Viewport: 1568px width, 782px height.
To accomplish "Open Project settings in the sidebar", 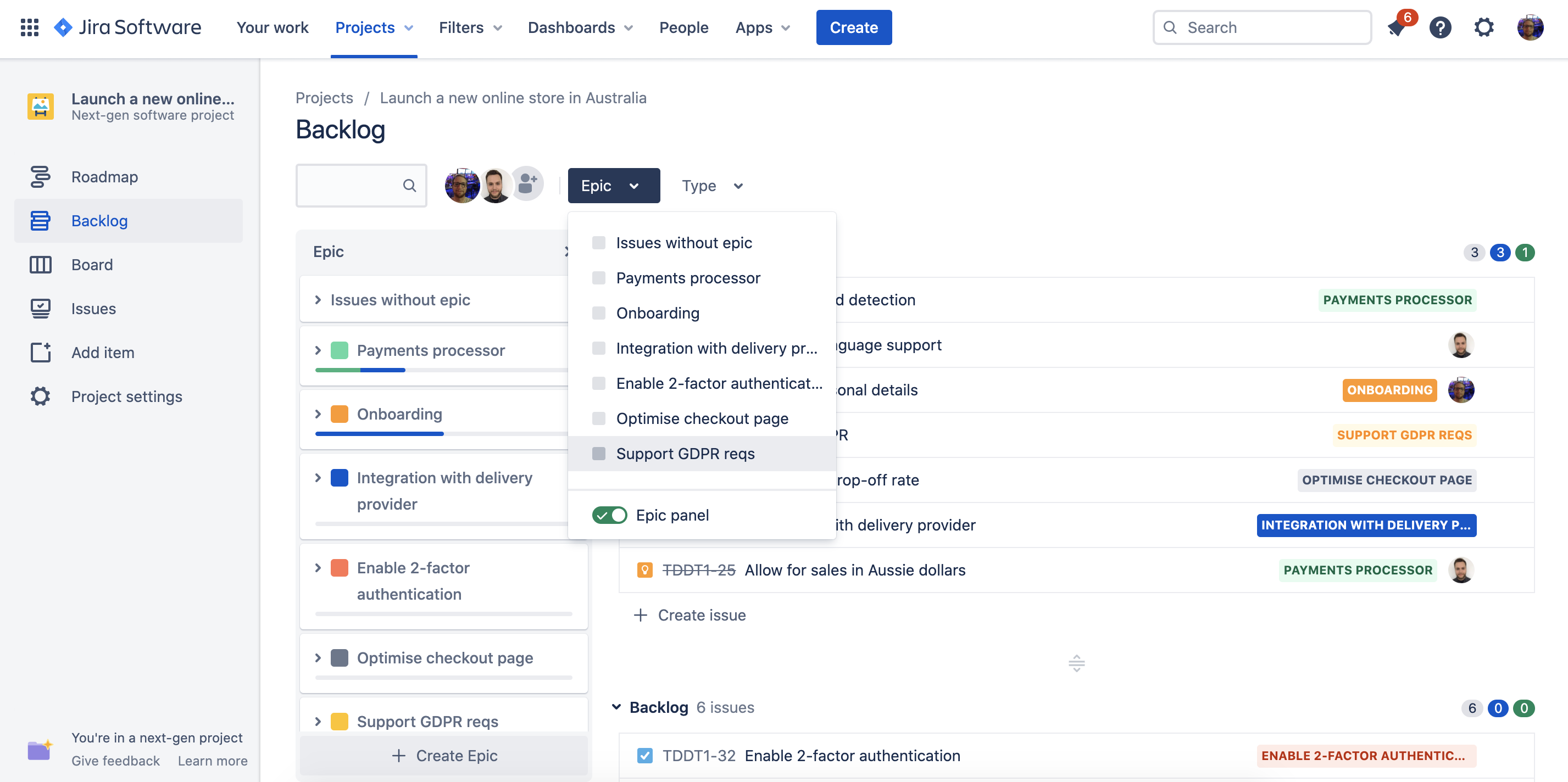I will click(126, 396).
